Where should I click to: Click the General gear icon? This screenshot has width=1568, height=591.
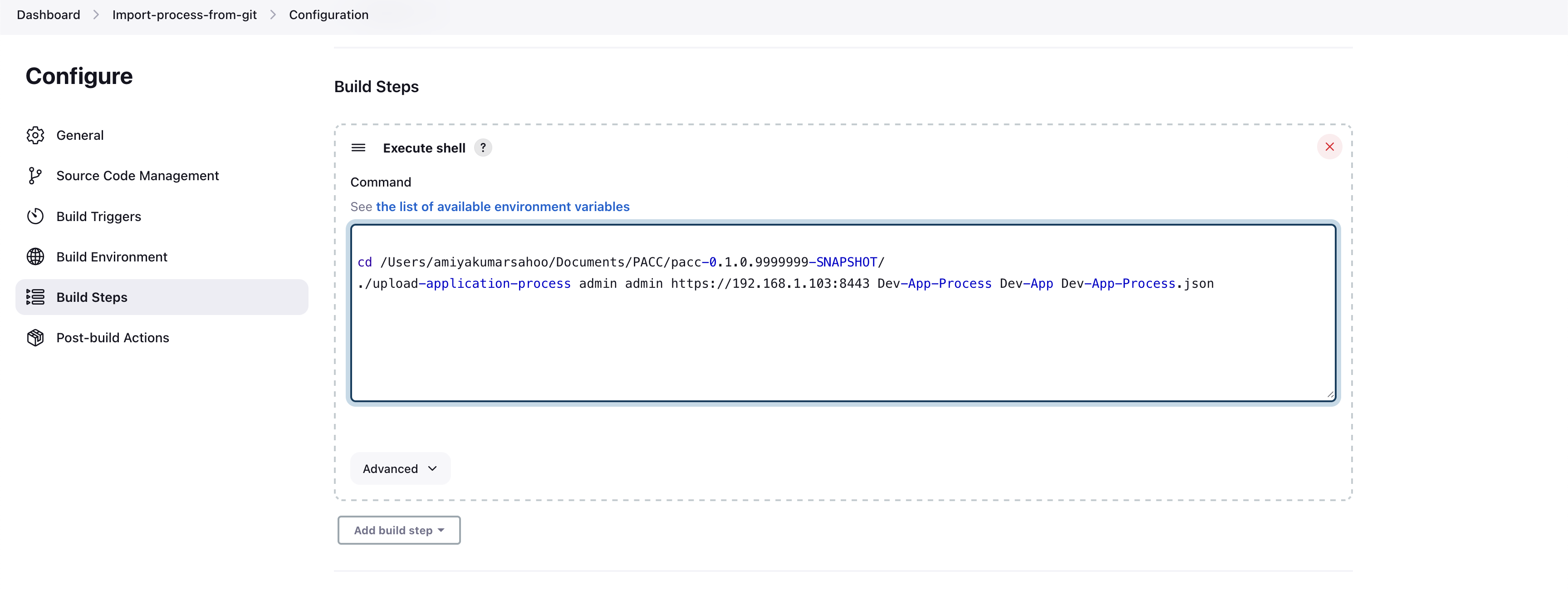click(35, 135)
